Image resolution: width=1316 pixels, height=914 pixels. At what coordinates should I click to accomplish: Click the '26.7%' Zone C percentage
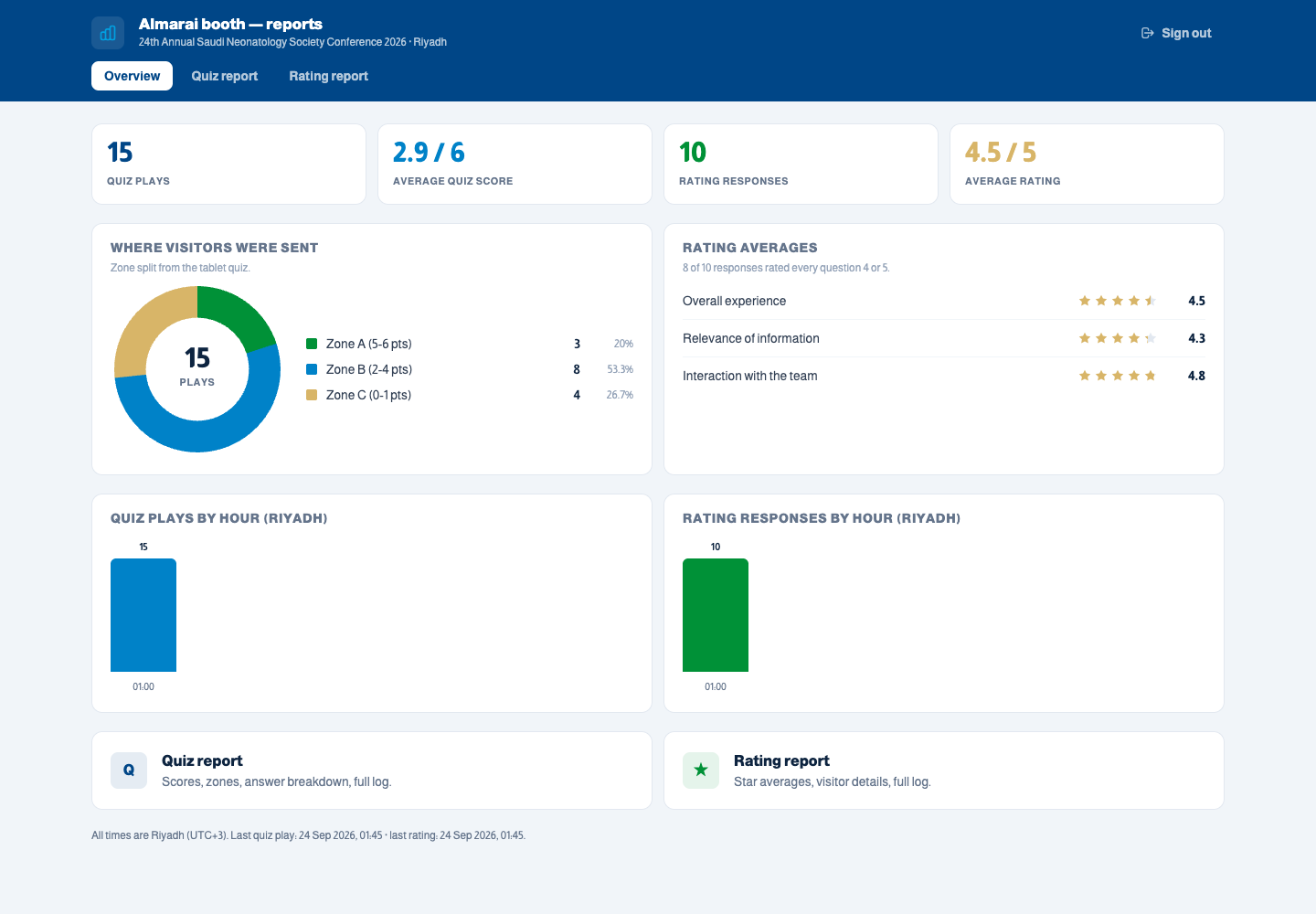pyautogui.click(x=620, y=395)
